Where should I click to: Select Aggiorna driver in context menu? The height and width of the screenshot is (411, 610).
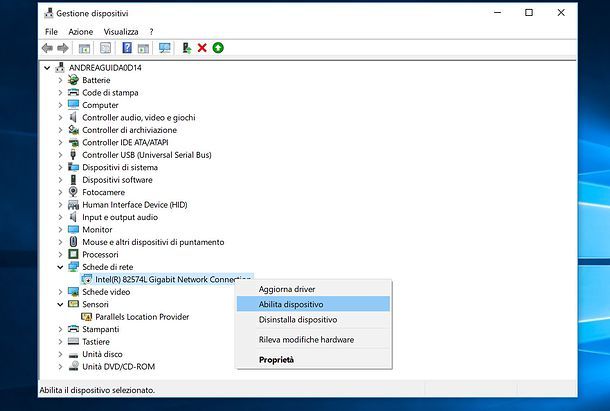pyautogui.click(x=287, y=289)
